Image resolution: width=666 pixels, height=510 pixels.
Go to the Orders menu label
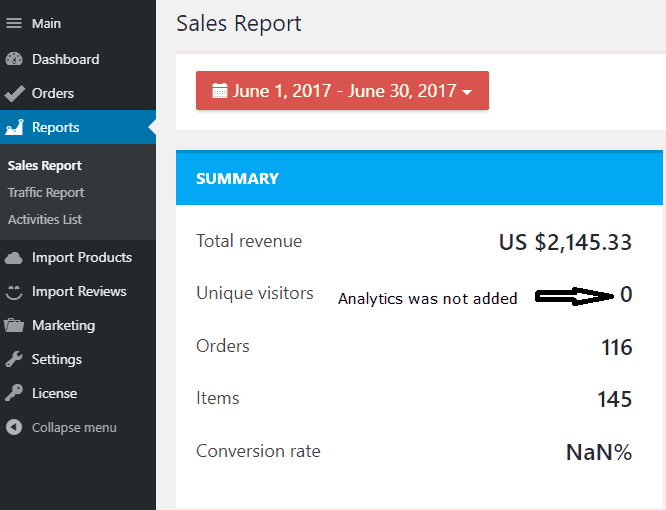coord(53,93)
